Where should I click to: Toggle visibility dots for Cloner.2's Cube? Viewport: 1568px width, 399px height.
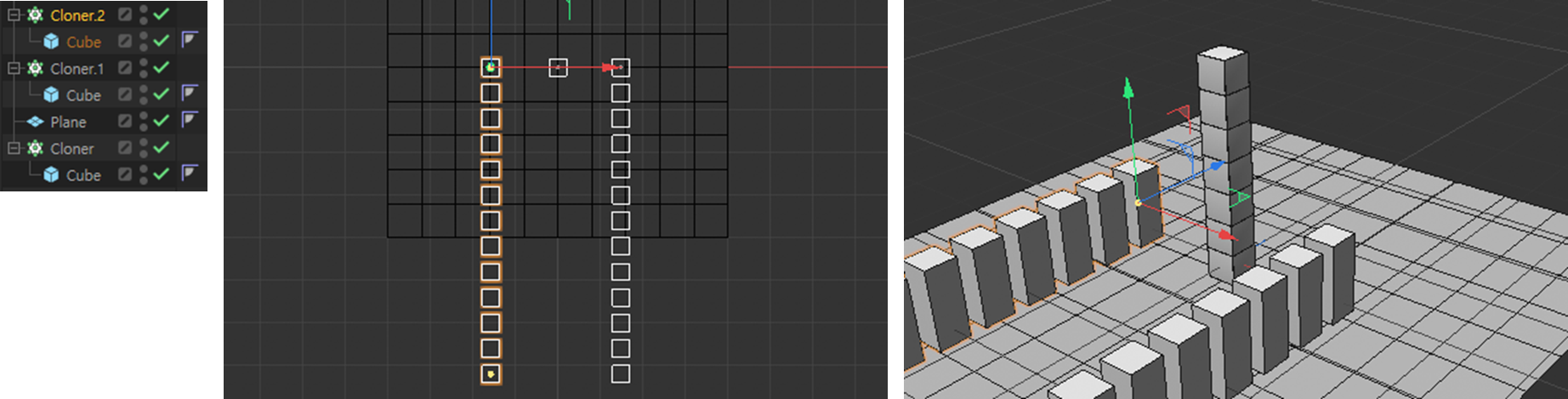point(144,41)
